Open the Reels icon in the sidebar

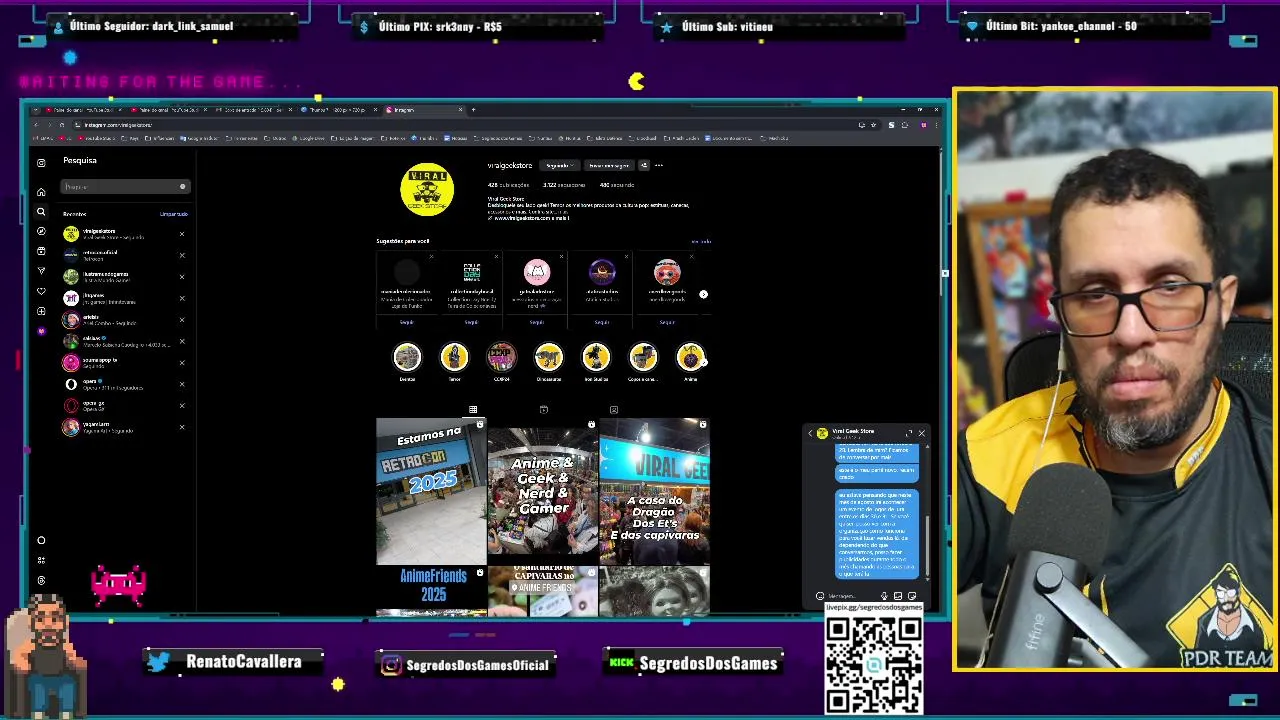coord(41,251)
